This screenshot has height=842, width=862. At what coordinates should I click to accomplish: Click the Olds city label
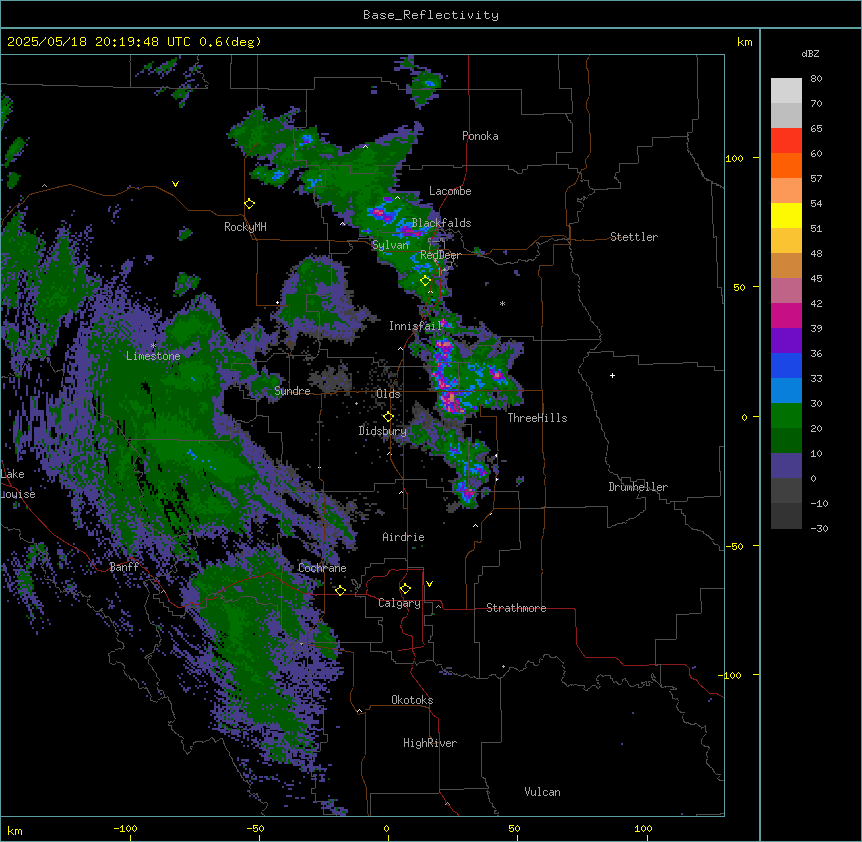(388, 394)
